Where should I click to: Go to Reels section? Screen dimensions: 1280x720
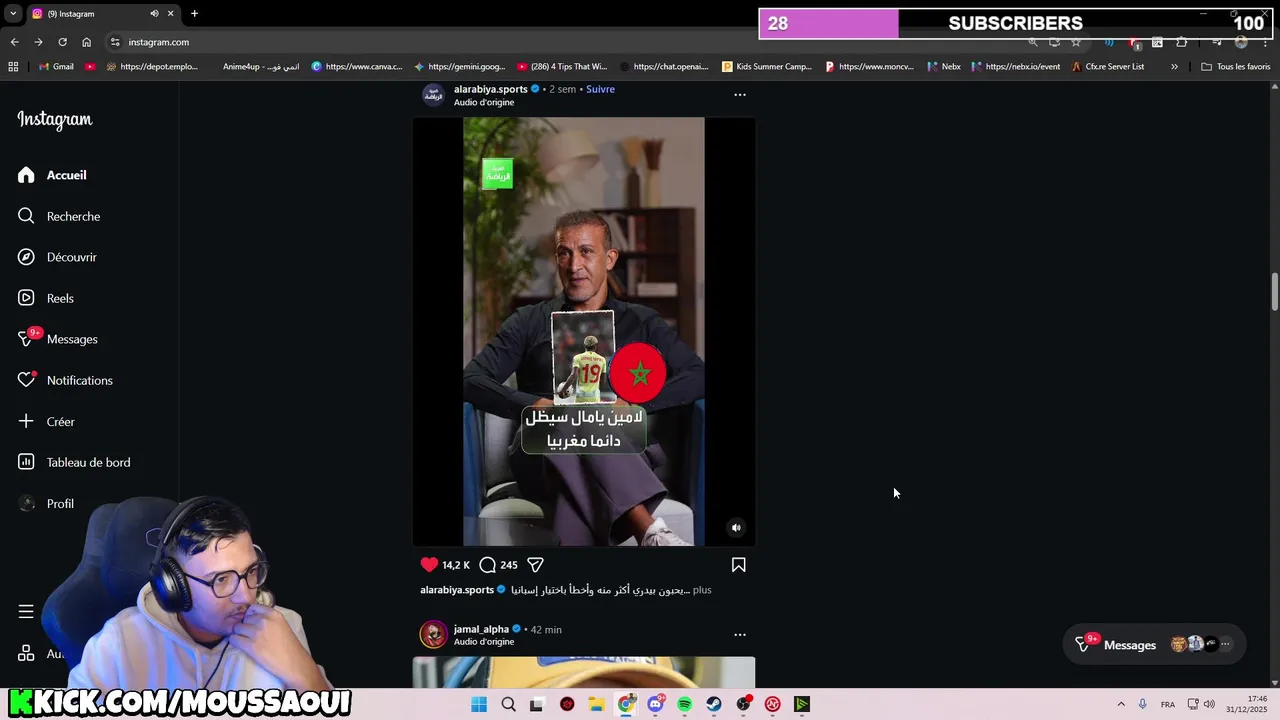46,298
